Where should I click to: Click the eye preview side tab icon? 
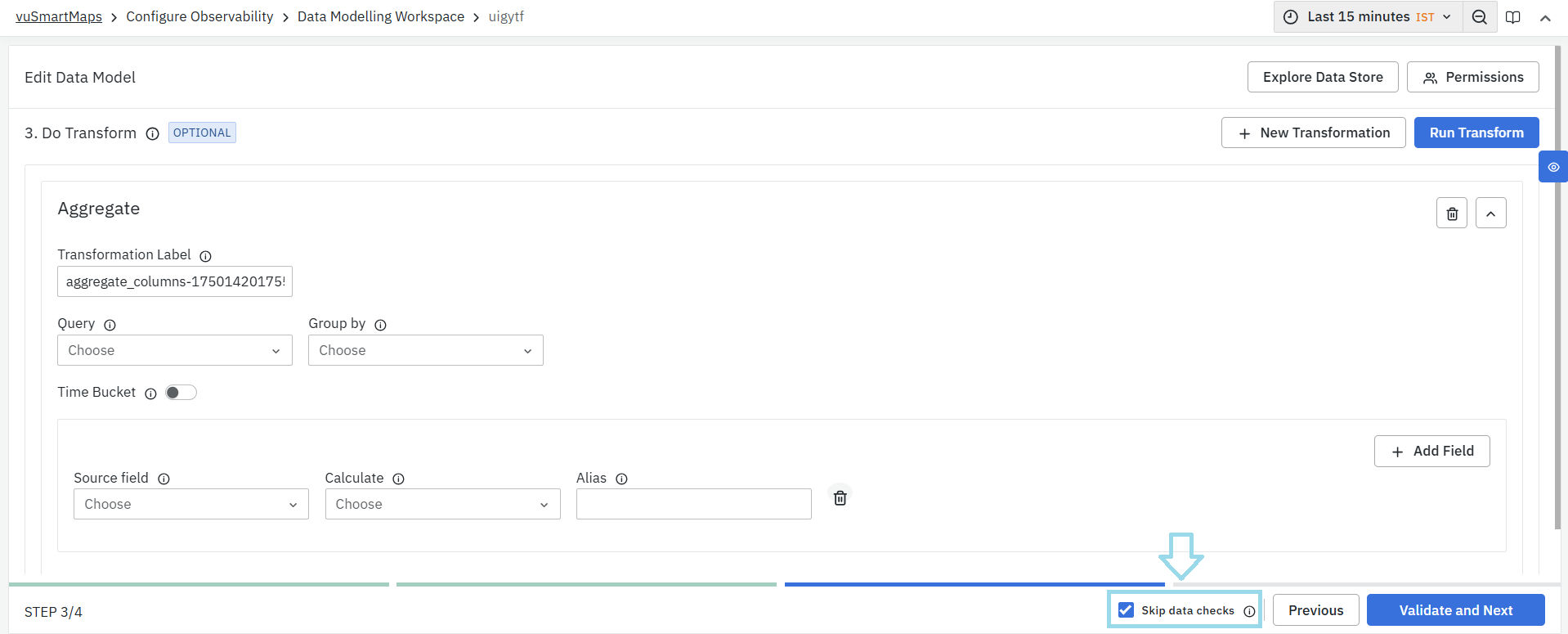point(1553,167)
